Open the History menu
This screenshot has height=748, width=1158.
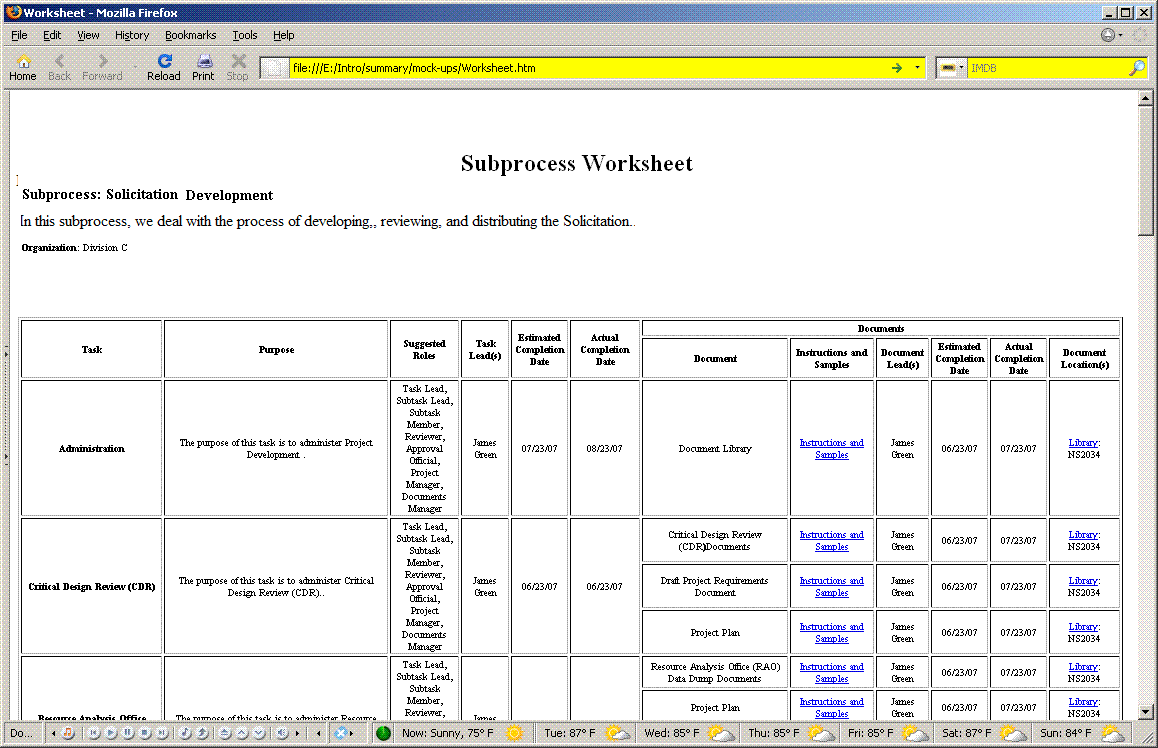(131, 35)
